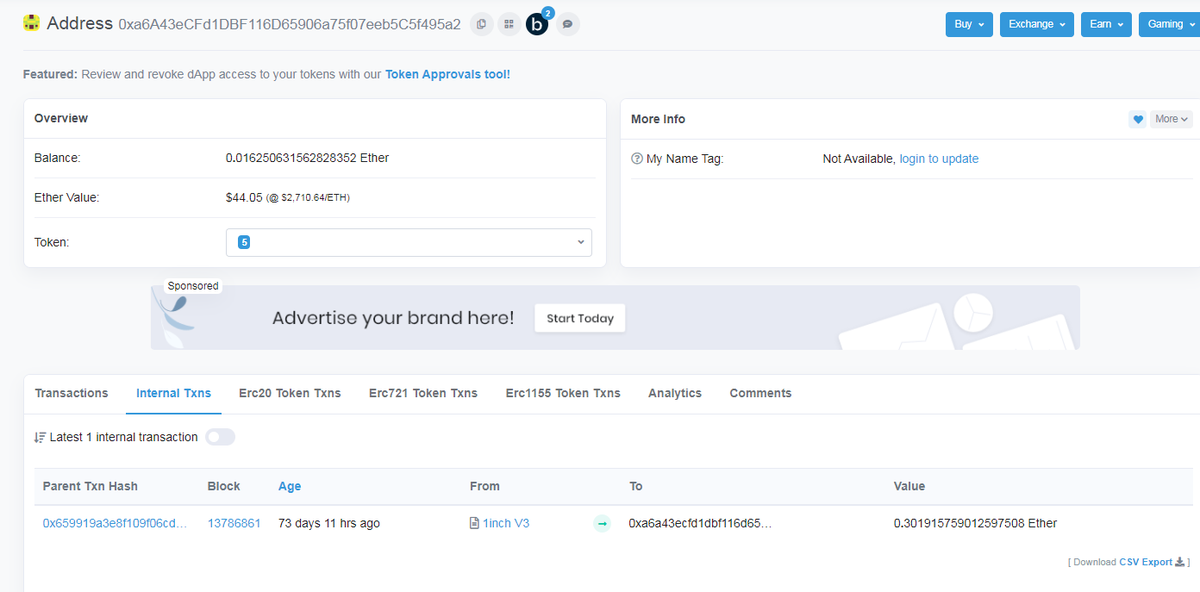Click the value 0.301915759012597508 Ether
The height and width of the screenshot is (592, 1200).
[975, 523]
